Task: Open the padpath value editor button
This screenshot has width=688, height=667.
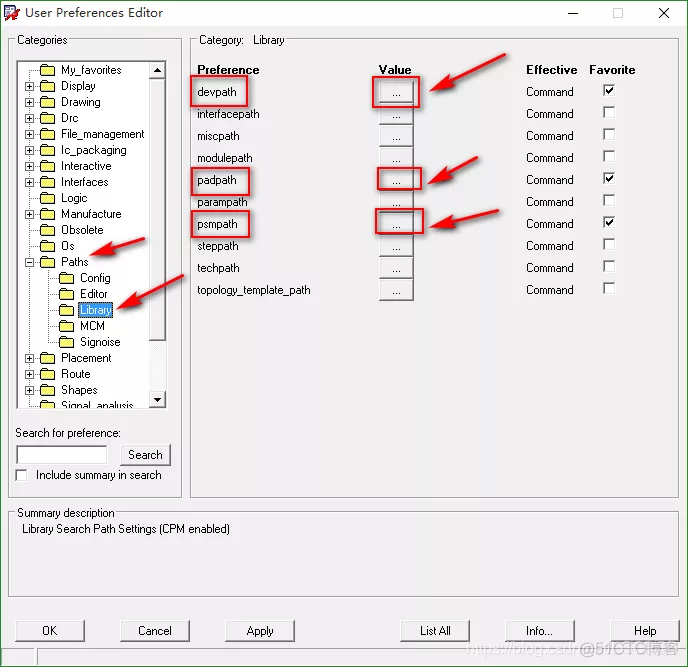Action: [x=396, y=180]
